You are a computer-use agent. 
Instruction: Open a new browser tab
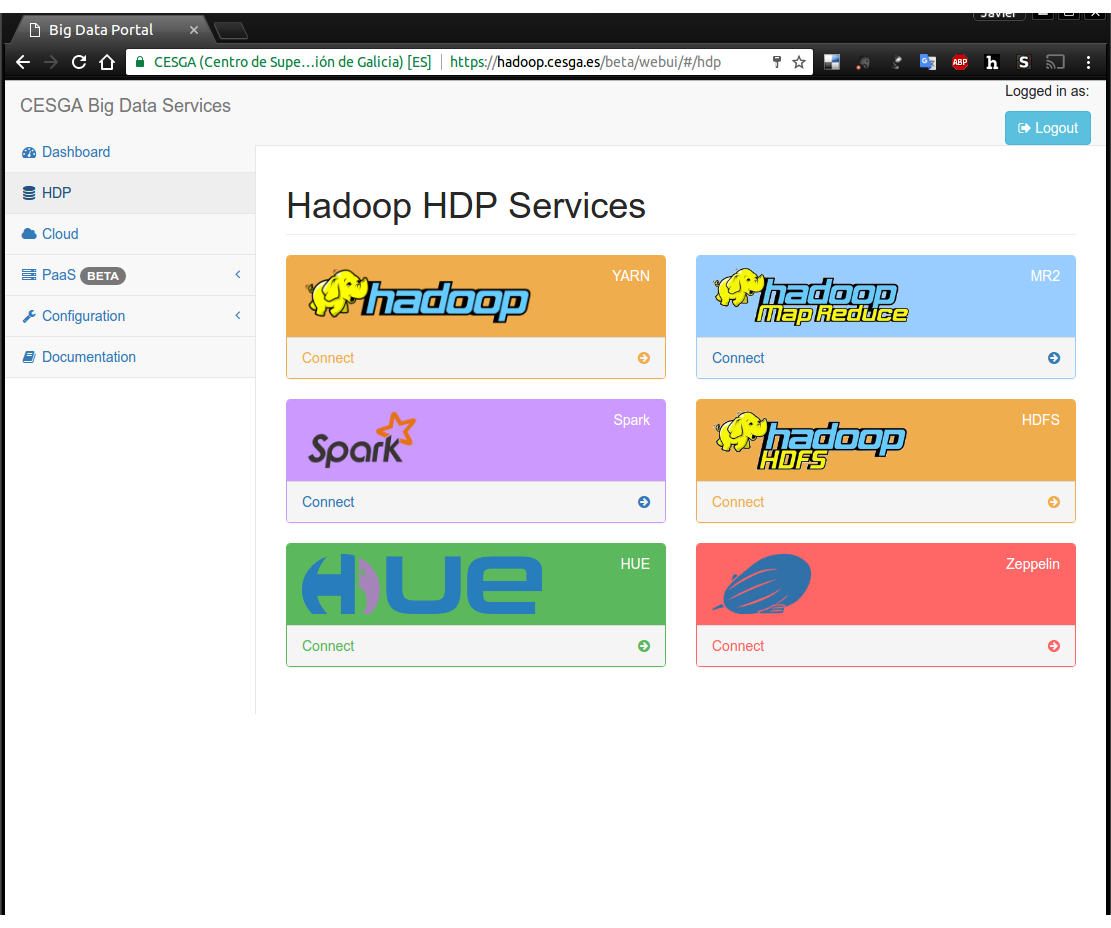click(x=231, y=30)
